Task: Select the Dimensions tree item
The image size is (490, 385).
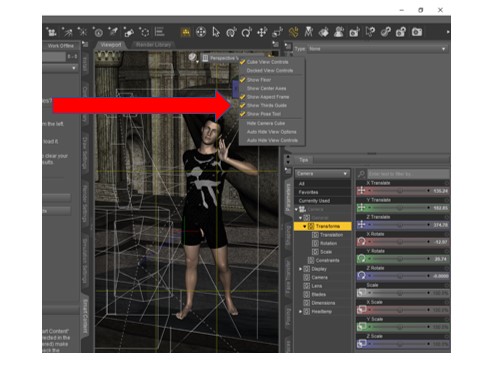Action: pyautogui.click(x=319, y=303)
